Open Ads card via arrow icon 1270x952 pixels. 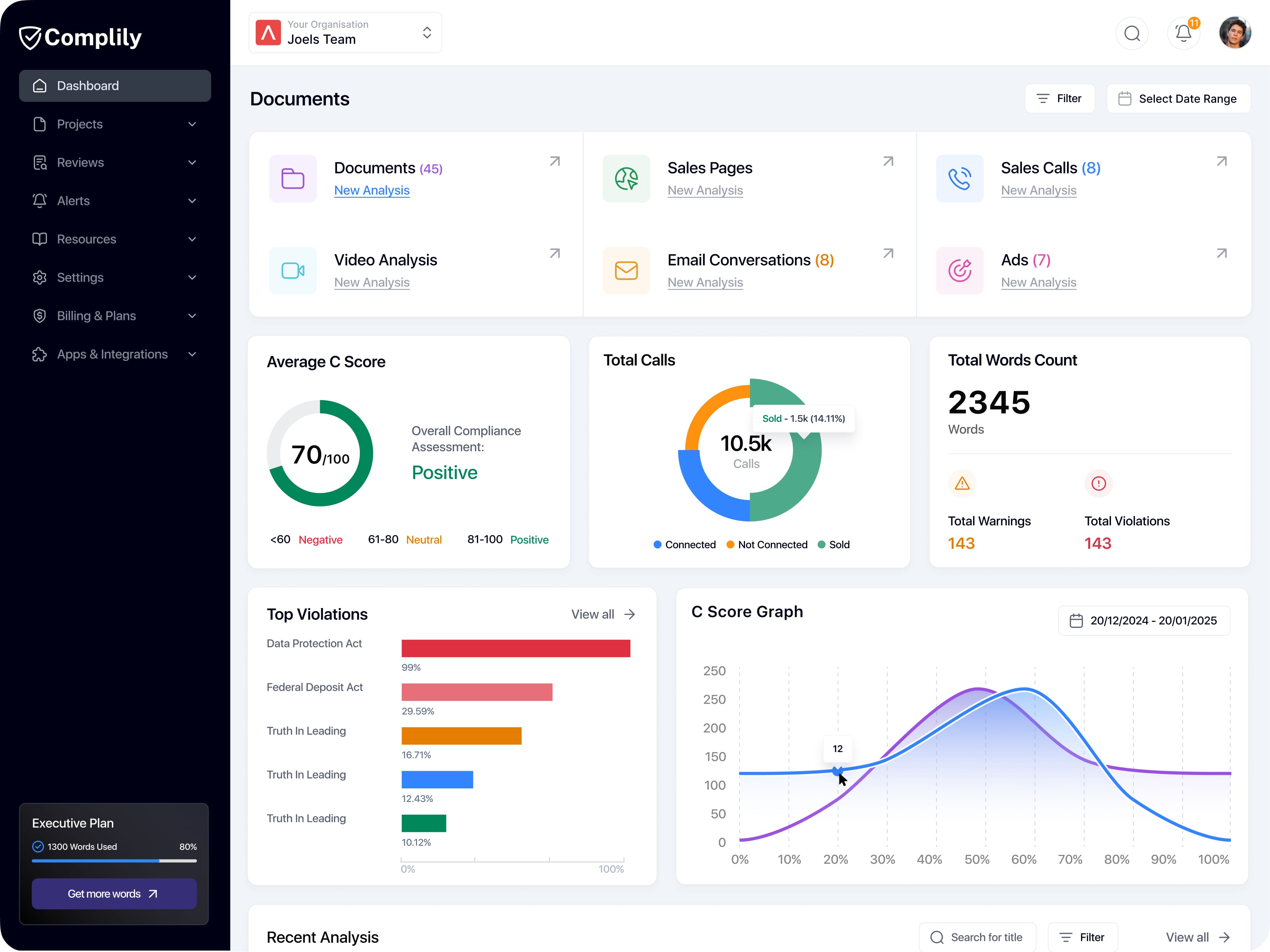(x=1222, y=253)
